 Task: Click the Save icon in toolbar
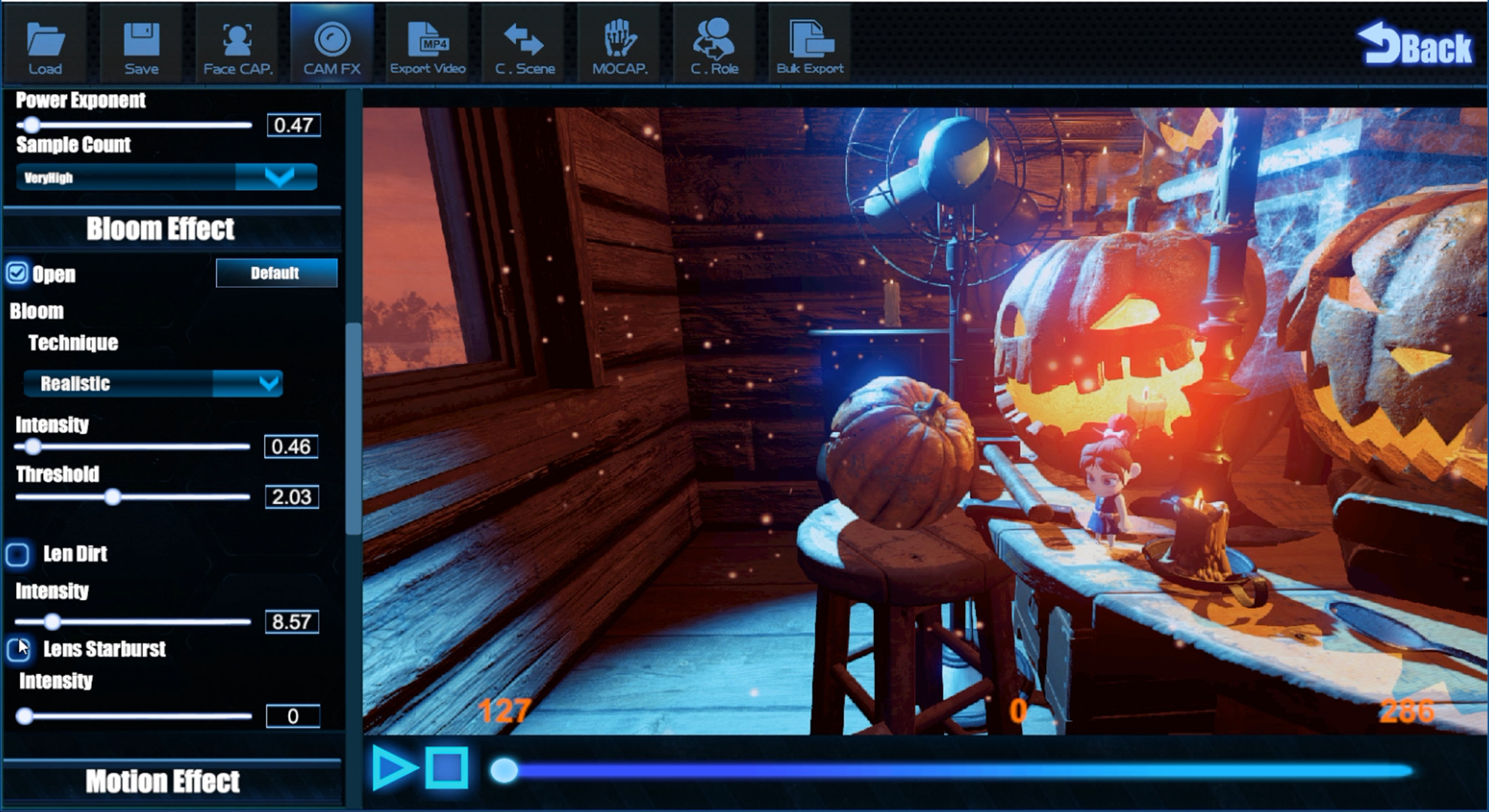tap(140, 41)
